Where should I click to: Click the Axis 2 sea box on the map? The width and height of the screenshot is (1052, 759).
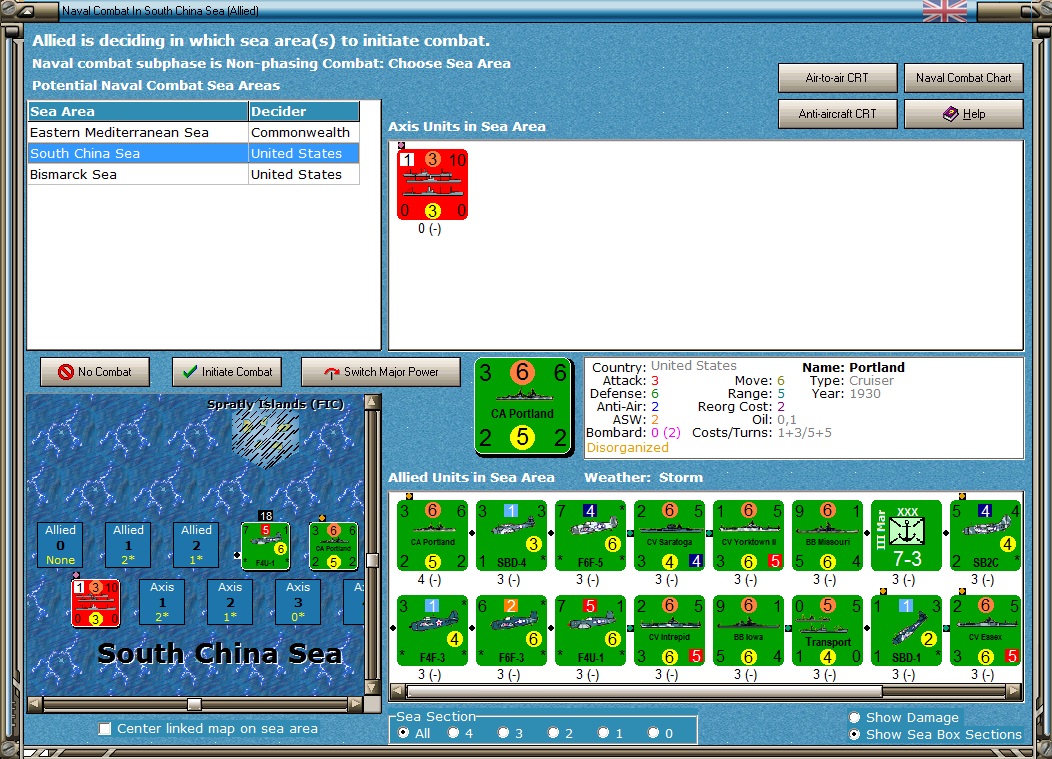click(x=230, y=602)
